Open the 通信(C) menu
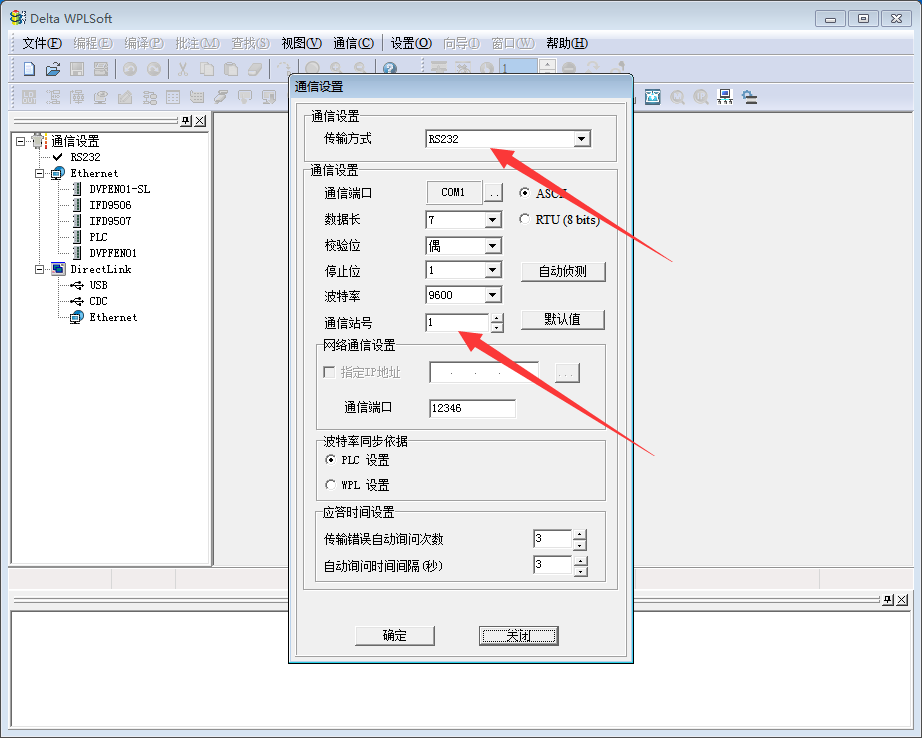 pos(353,43)
